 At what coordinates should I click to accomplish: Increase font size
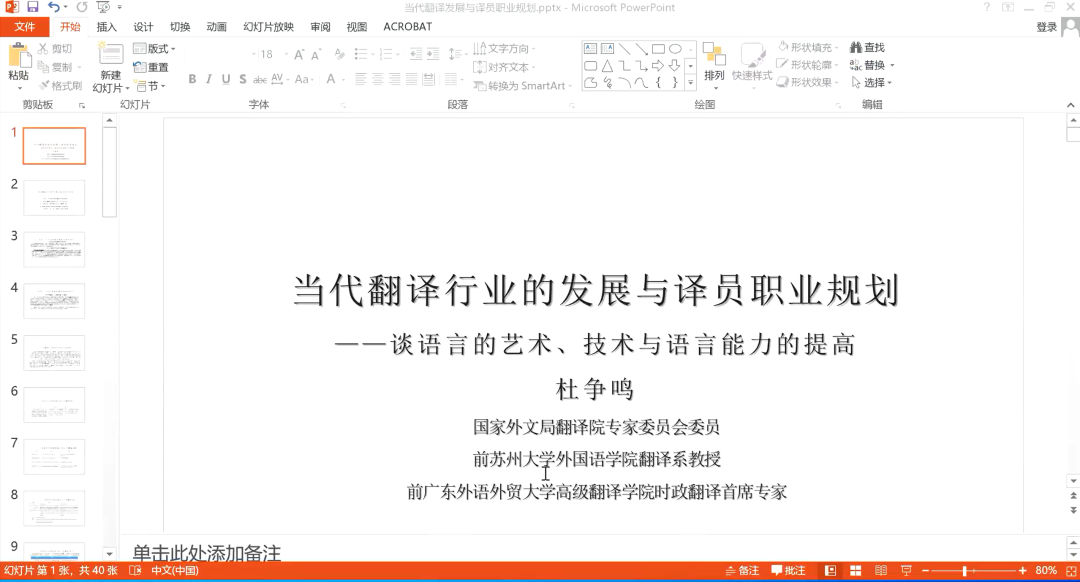tap(299, 54)
